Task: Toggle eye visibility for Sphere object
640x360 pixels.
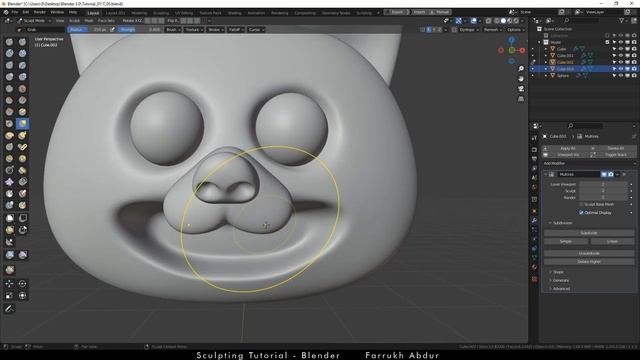Action: 621,76
